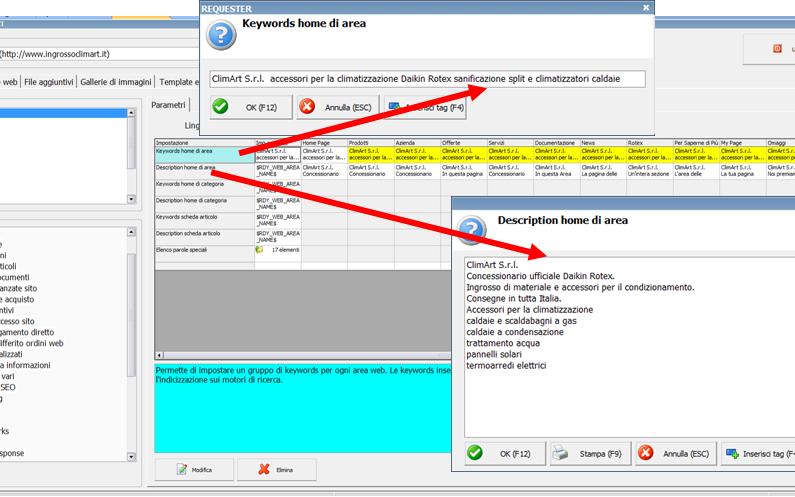Open the Template tab
Viewport: 795px width, 497px height.
tap(177, 82)
